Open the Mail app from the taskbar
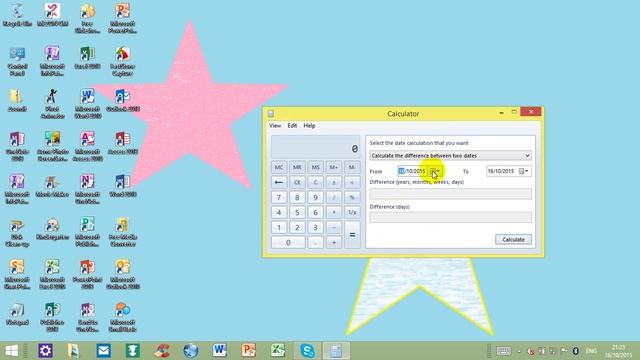The height and width of the screenshot is (360, 640). 103,351
